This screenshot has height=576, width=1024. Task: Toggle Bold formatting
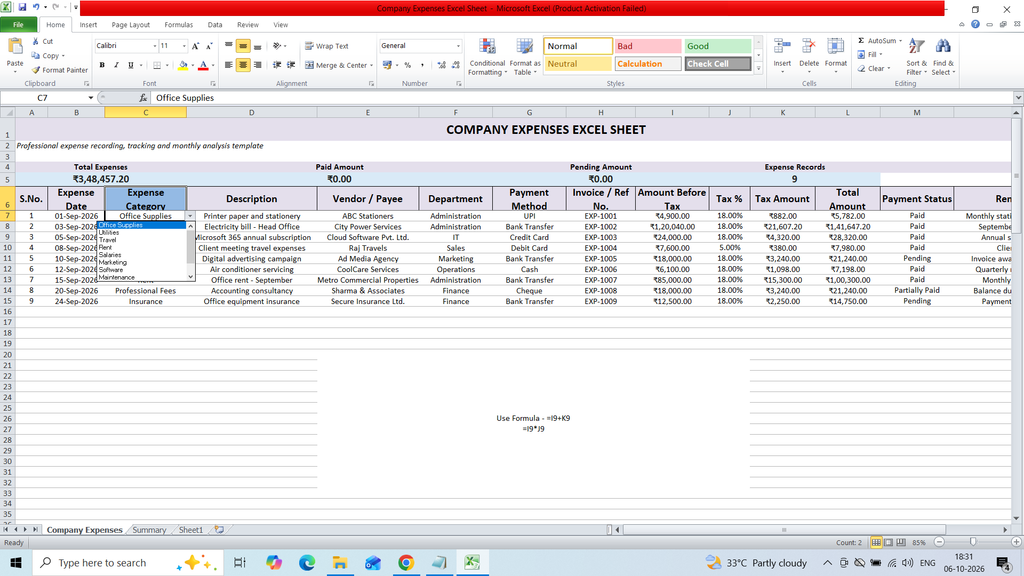pyautogui.click(x=102, y=65)
